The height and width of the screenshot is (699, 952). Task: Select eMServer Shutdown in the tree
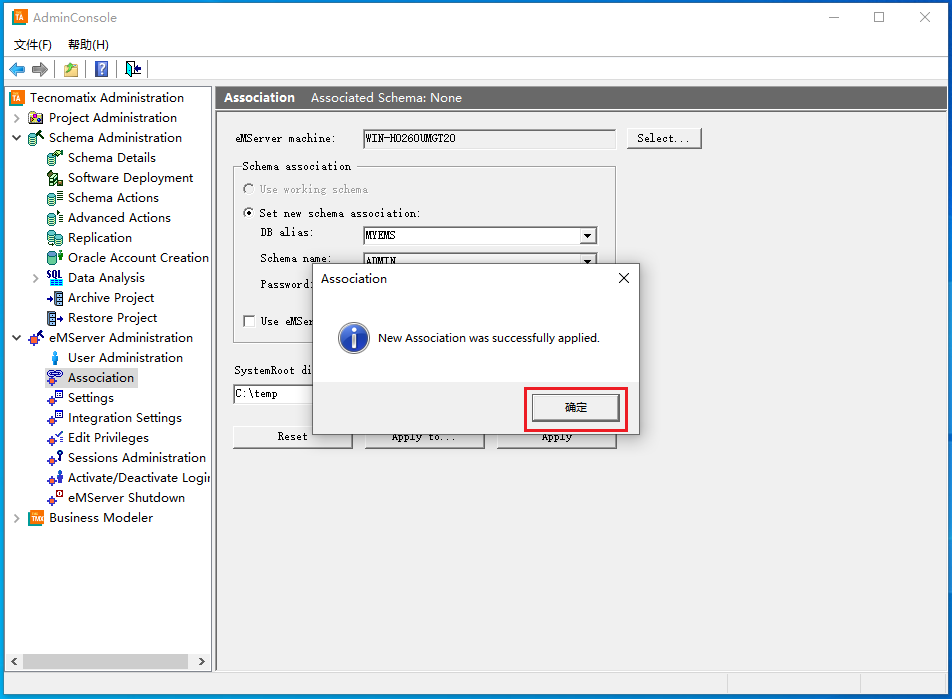click(126, 498)
